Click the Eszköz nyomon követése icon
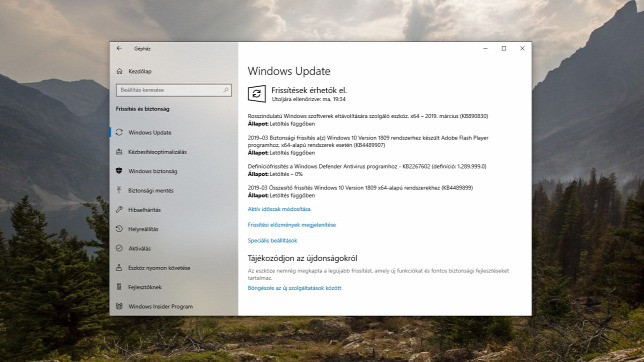This screenshot has width=644, height=362. tap(119, 267)
